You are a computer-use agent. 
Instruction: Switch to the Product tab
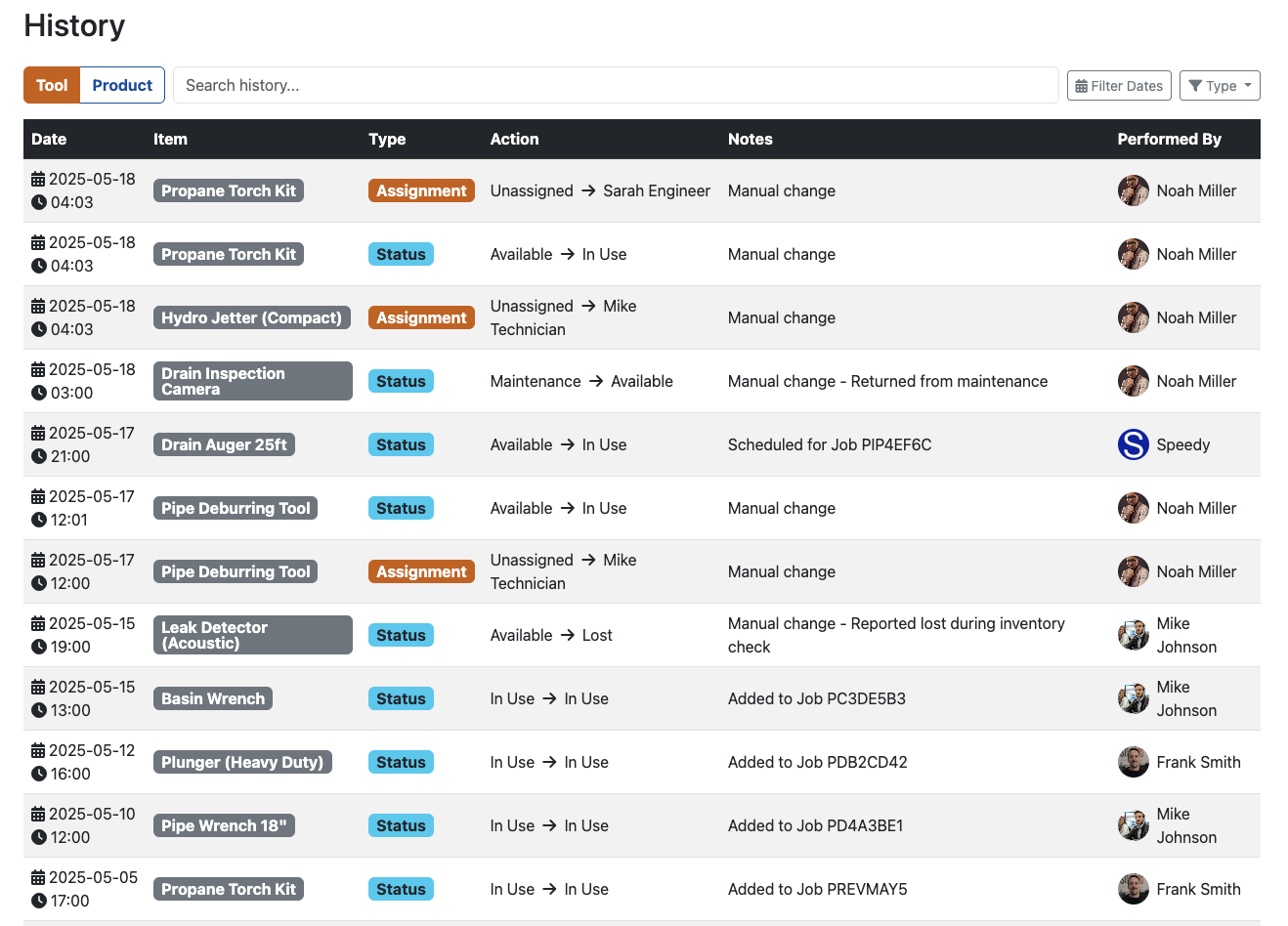tap(121, 85)
